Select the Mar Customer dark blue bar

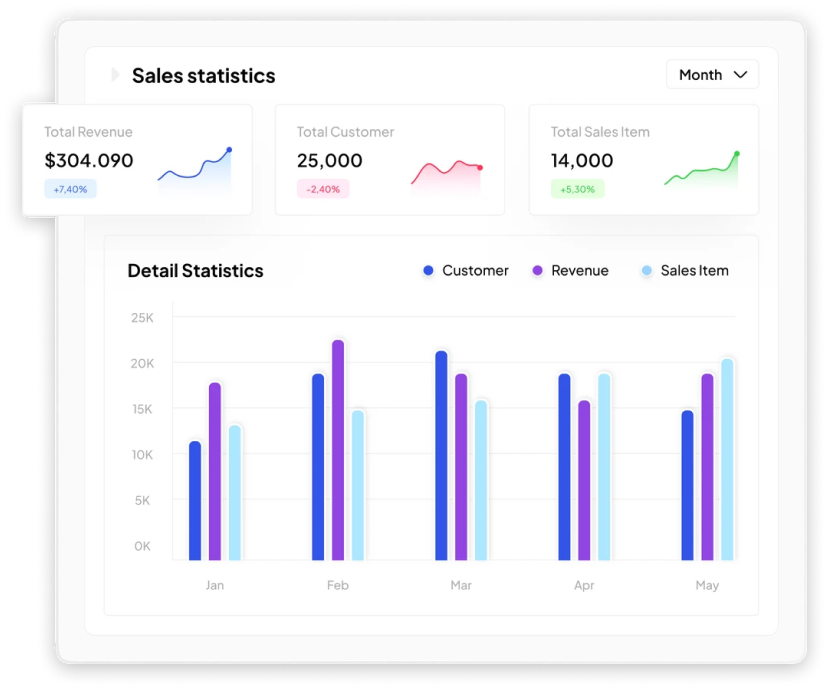coord(441,455)
